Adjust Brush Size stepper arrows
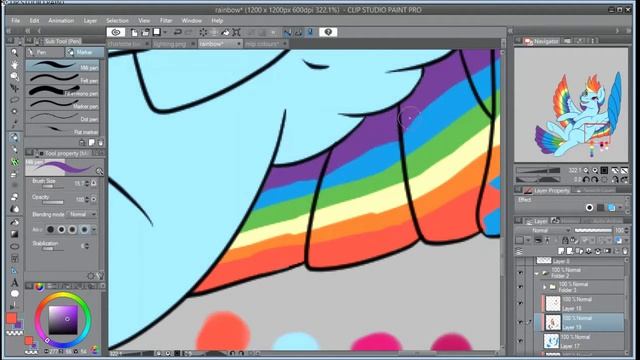Image resolution: width=640 pixels, height=360 pixels. click(87, 183)
